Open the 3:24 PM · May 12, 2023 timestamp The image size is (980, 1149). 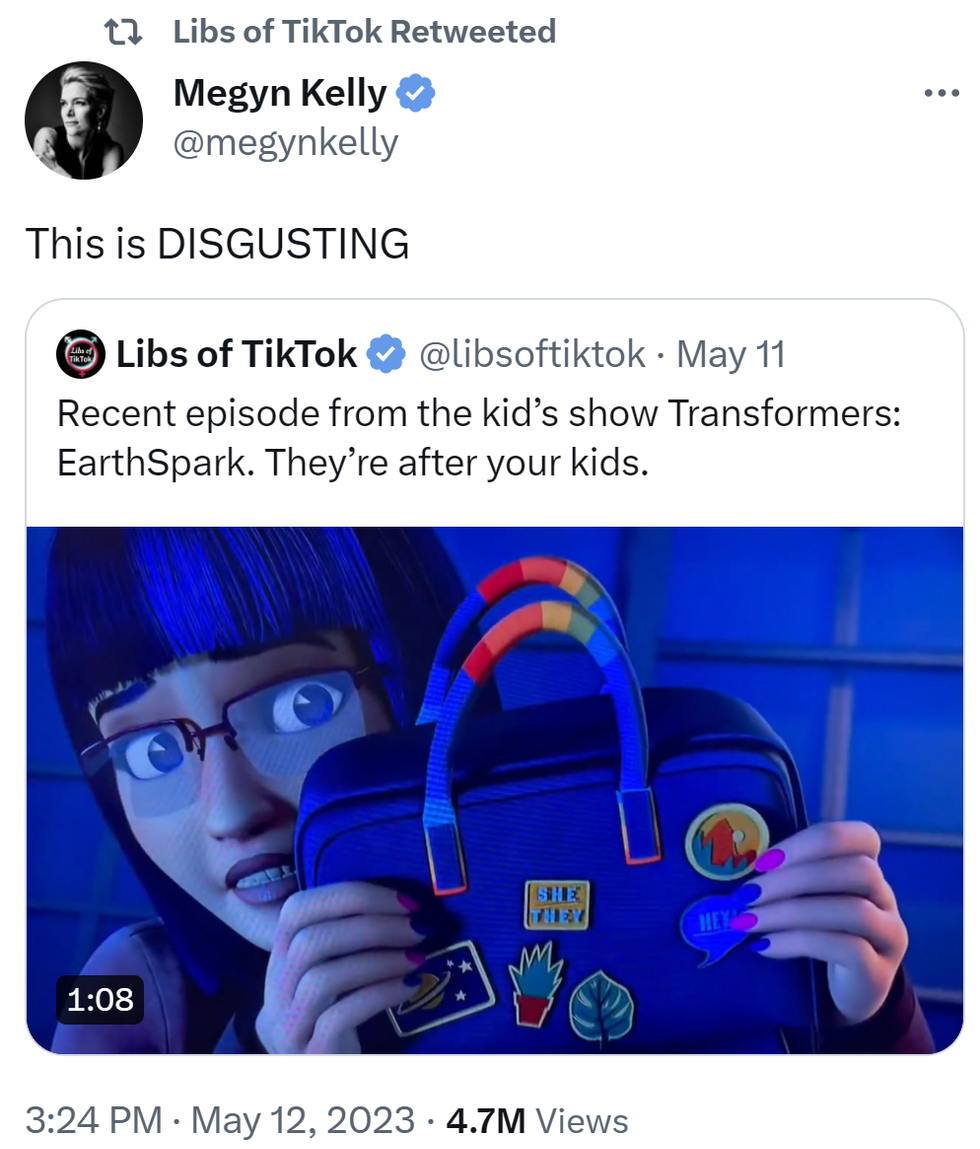pos(220,1120)
